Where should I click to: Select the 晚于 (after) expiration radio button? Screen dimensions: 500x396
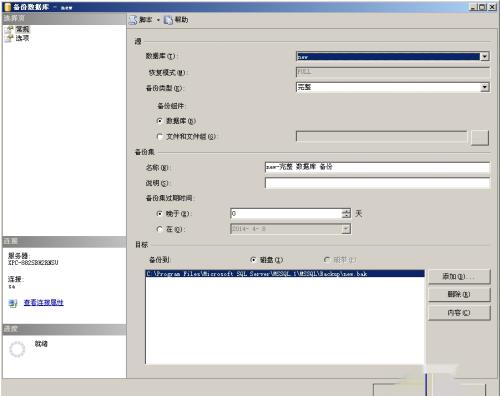160,214
